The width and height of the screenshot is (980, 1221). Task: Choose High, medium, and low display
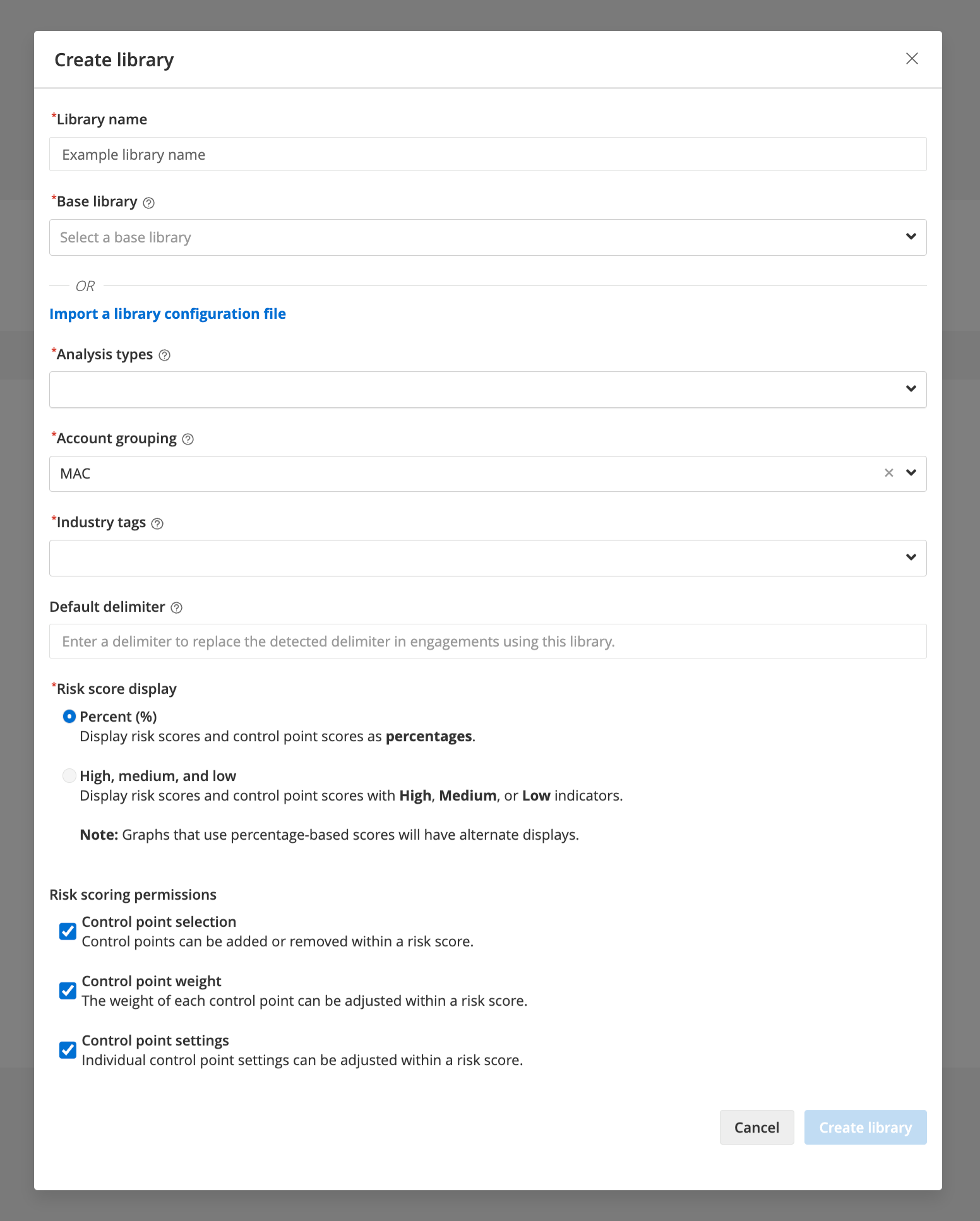click(x=69, y=776)
